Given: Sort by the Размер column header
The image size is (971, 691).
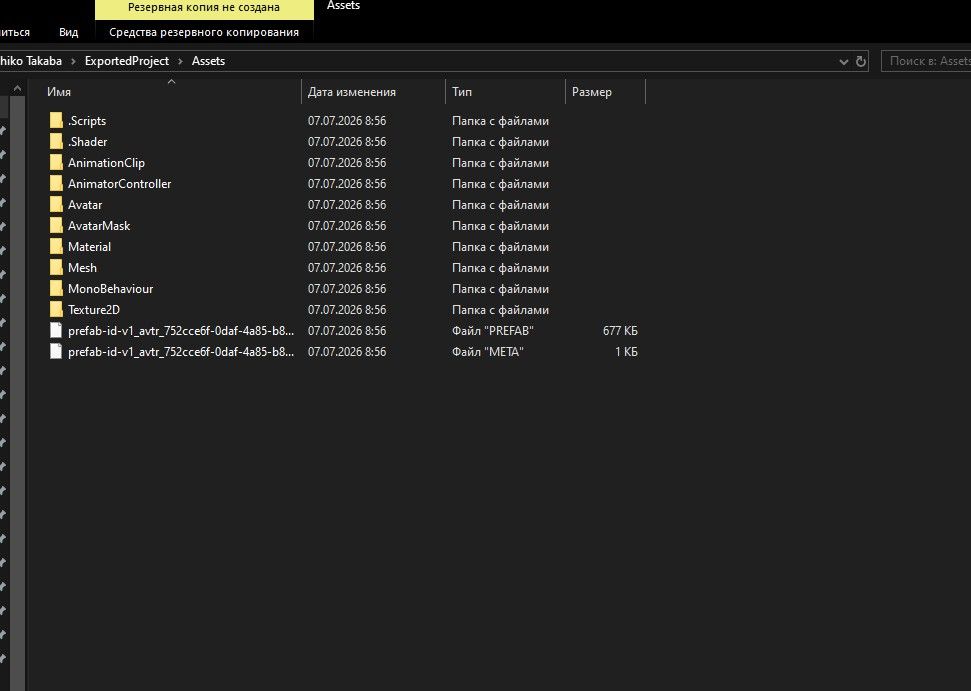Looking at the screenshot, I should (x=605, y=92).
